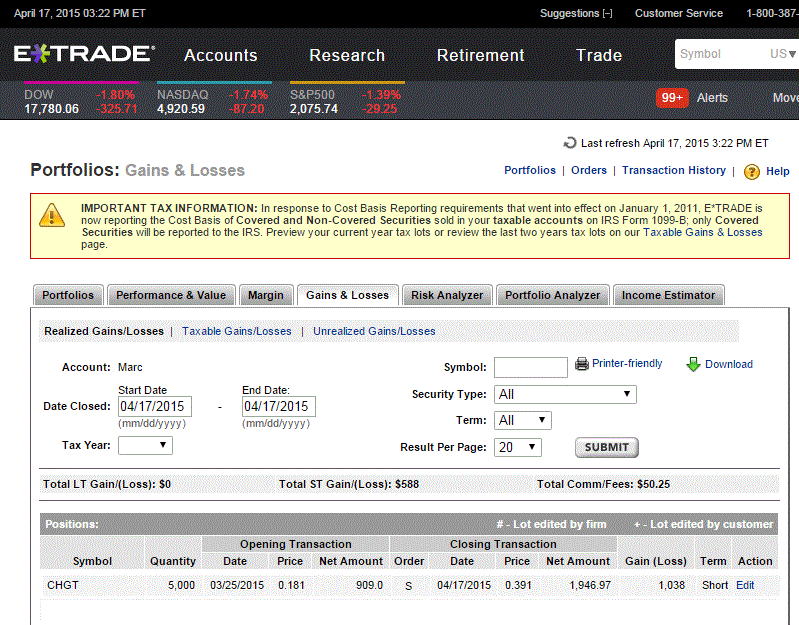Open the Income Estimator tab
The image size is (799, 625).
(669, 295)
